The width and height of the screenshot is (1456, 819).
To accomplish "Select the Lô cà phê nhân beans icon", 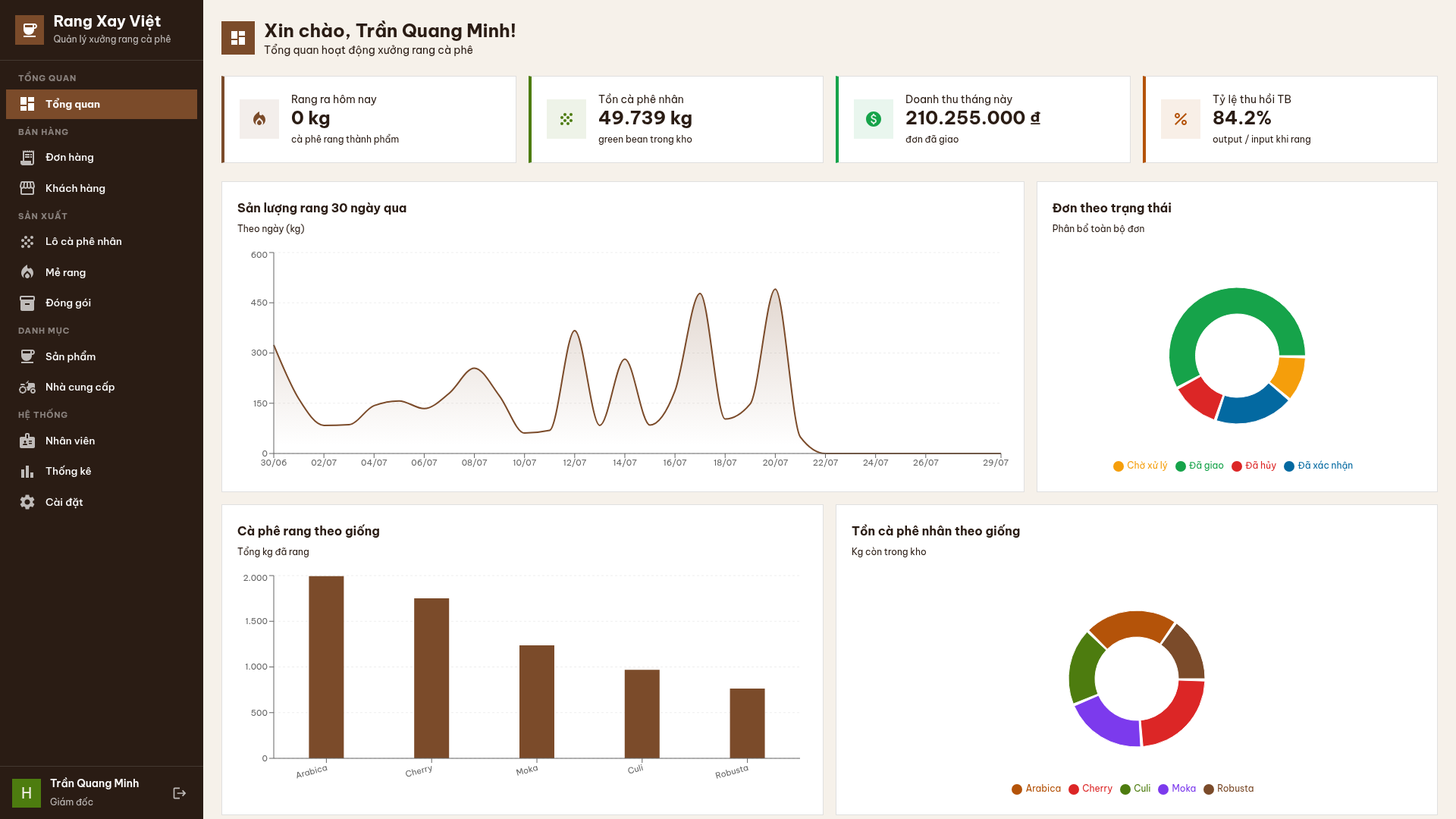I will point(27,241).
